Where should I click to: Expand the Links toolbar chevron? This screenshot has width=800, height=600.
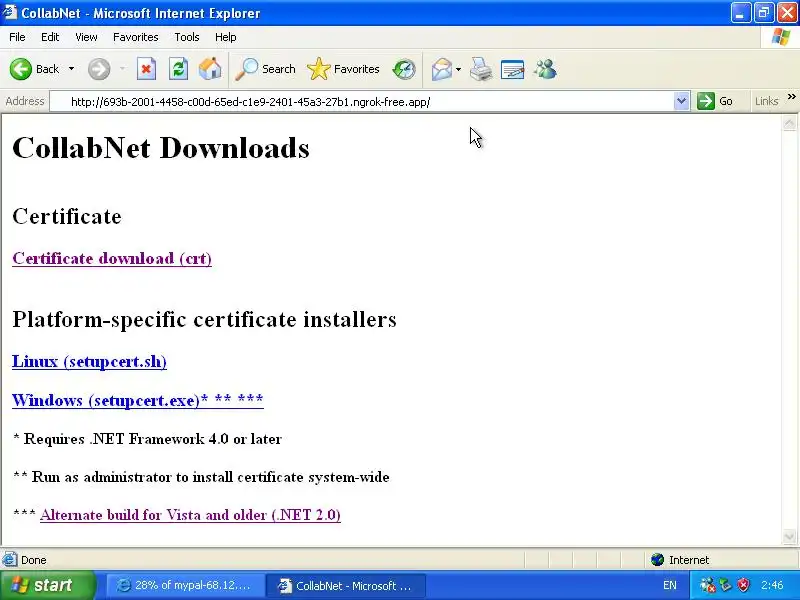click(791, 96)
